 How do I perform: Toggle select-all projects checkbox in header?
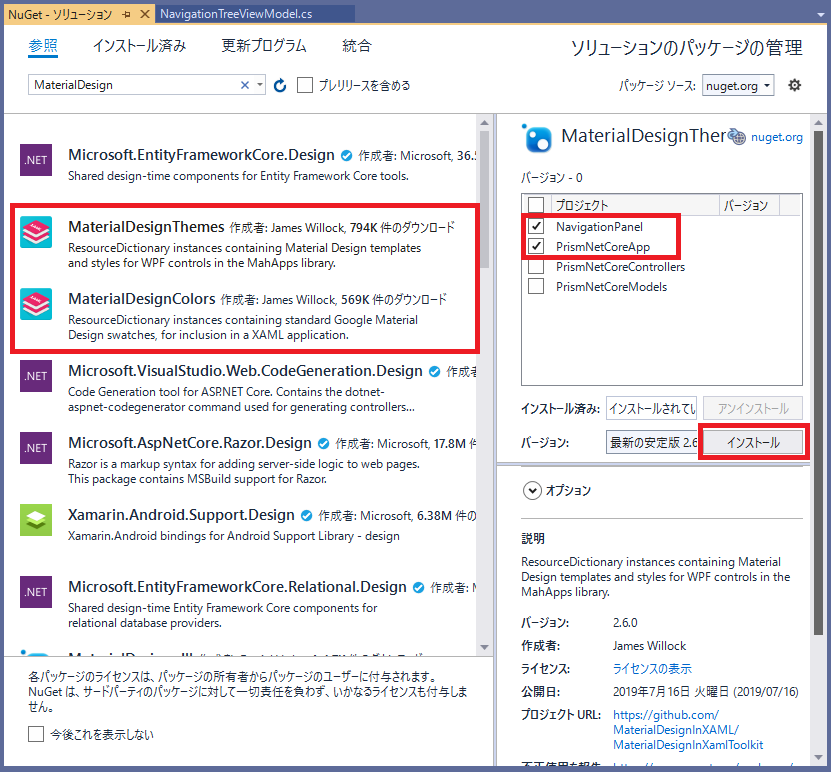point(536,205)
